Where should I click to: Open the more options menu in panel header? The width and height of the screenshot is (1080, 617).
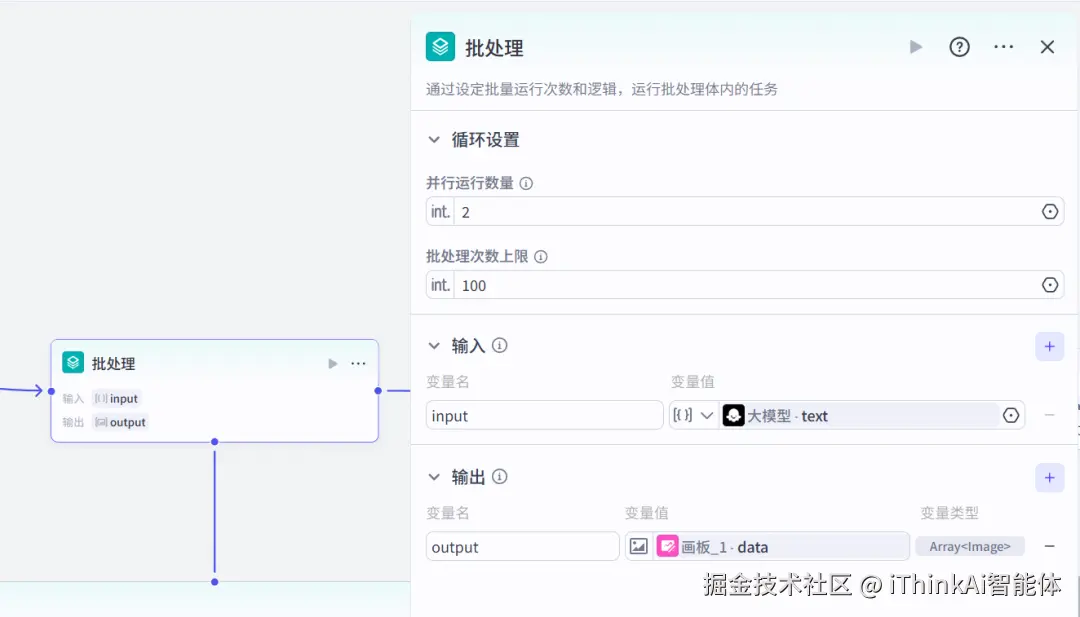1003,46
